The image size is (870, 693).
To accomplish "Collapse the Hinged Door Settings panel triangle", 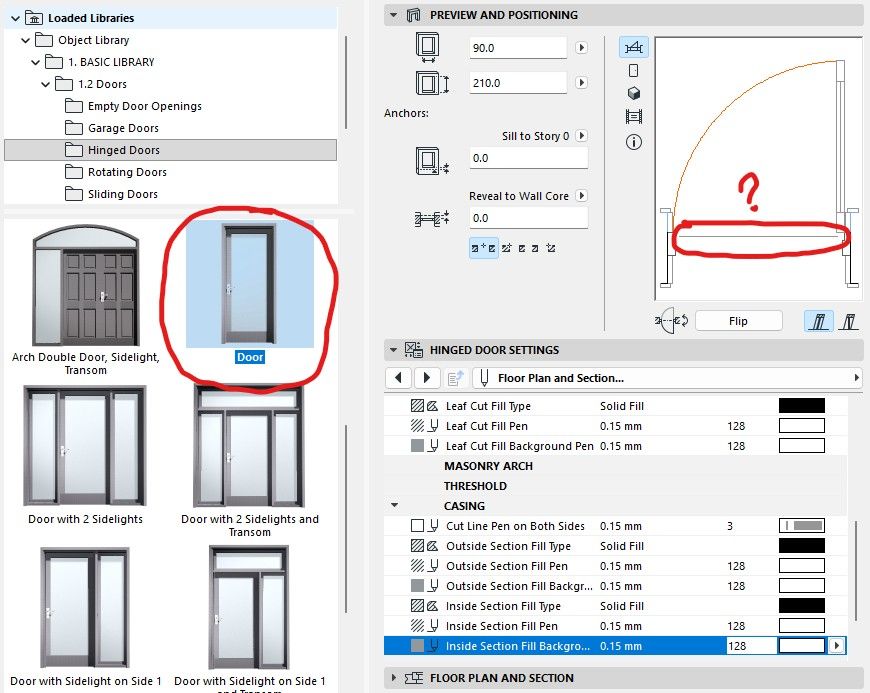I will (393, 350).
